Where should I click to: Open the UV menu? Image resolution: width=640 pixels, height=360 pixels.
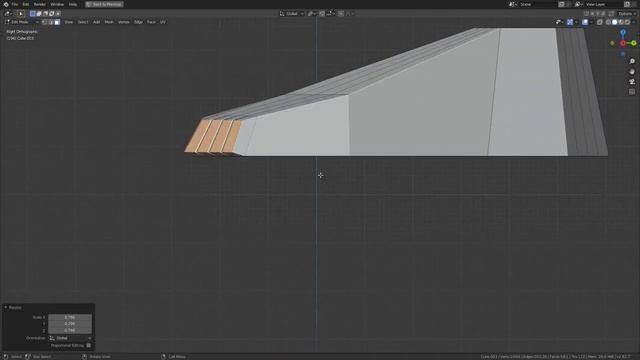[x=162, y=22]
